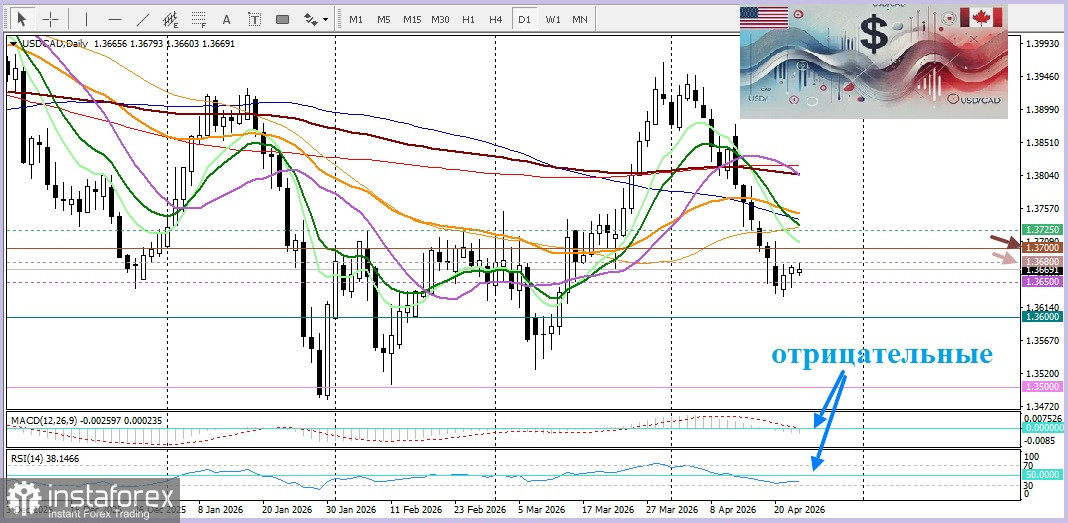Click the 1.39930 price axis value

(1042, 44)
